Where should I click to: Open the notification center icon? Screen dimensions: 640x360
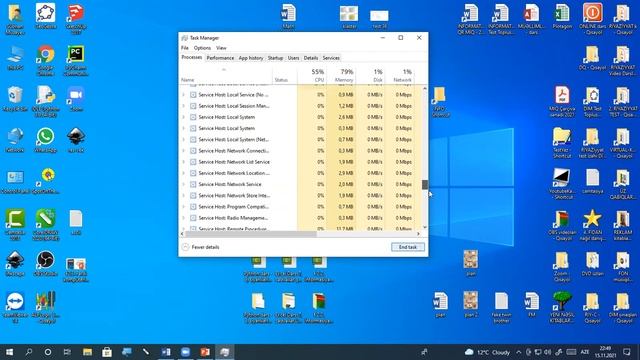tap(627, 352)
